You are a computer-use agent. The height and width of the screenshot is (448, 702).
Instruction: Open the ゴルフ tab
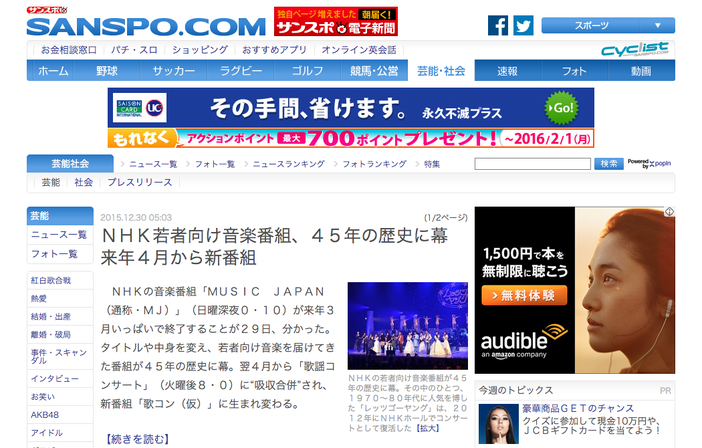point(307,71)
